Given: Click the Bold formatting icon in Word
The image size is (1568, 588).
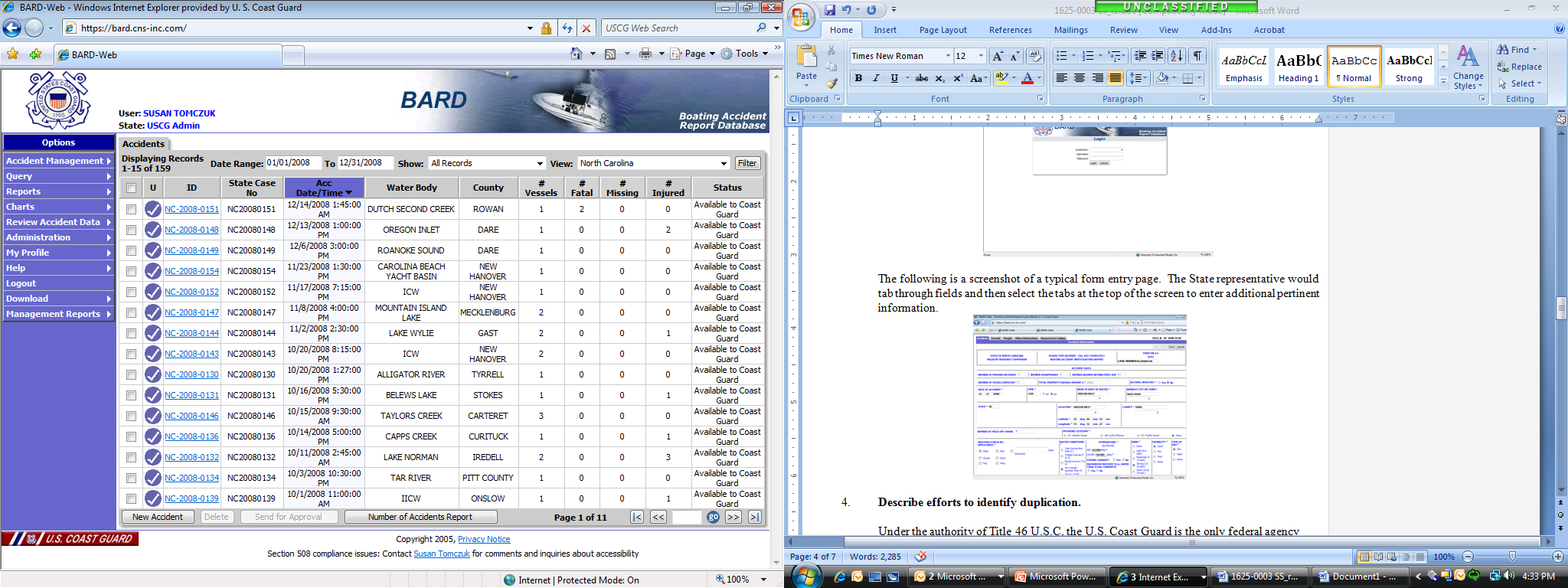Looking at the screenshot, I should click(x=858, y=78).
